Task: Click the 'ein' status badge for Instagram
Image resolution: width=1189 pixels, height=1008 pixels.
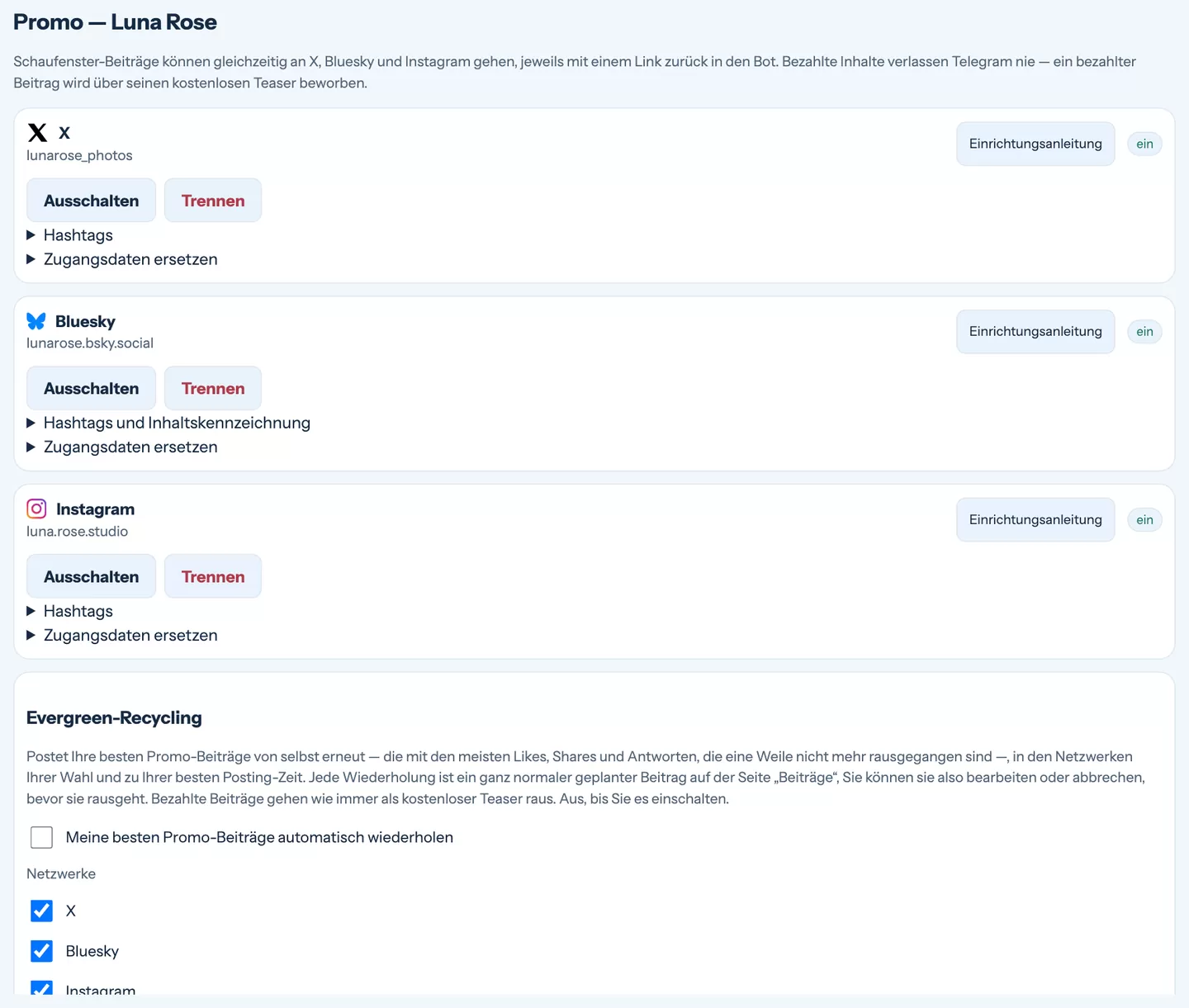Action: click(x=1144, y=519)
